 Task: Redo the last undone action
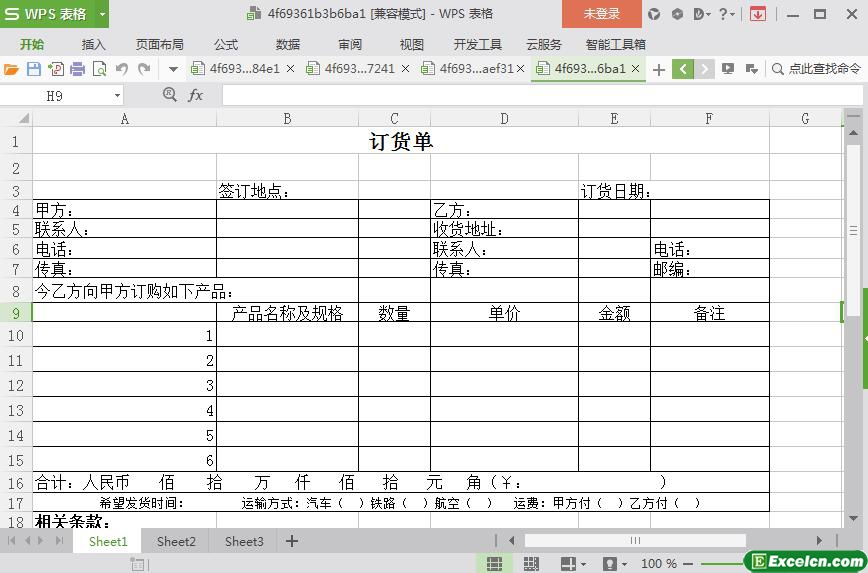[144, 69]
